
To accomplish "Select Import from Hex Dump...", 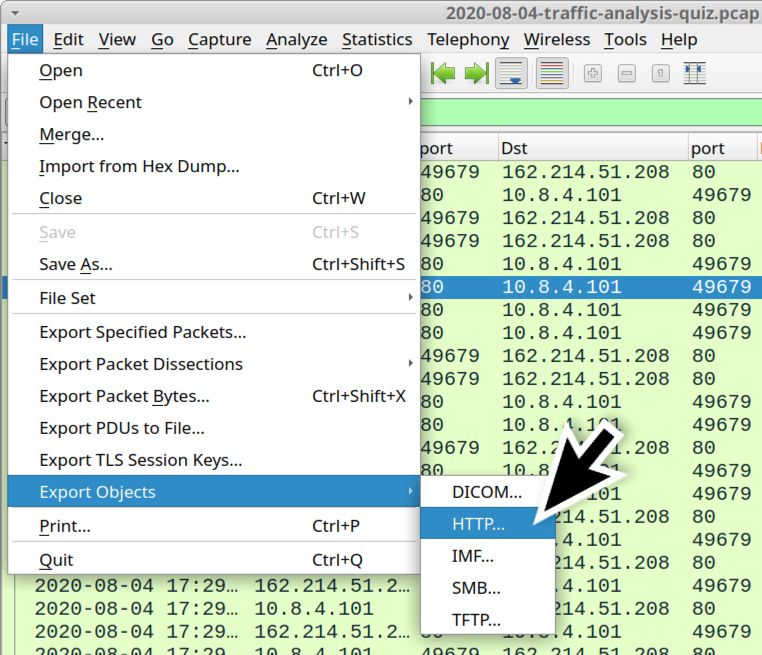I will tap(214, 167).
